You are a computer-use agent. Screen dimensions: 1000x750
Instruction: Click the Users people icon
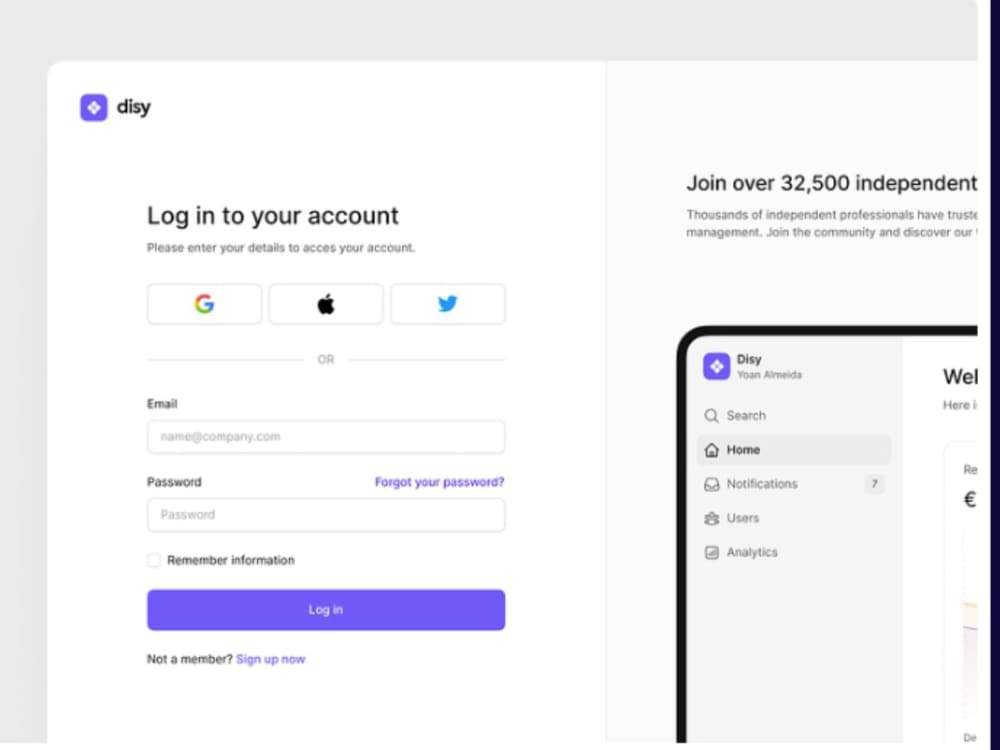coord(711,518)
